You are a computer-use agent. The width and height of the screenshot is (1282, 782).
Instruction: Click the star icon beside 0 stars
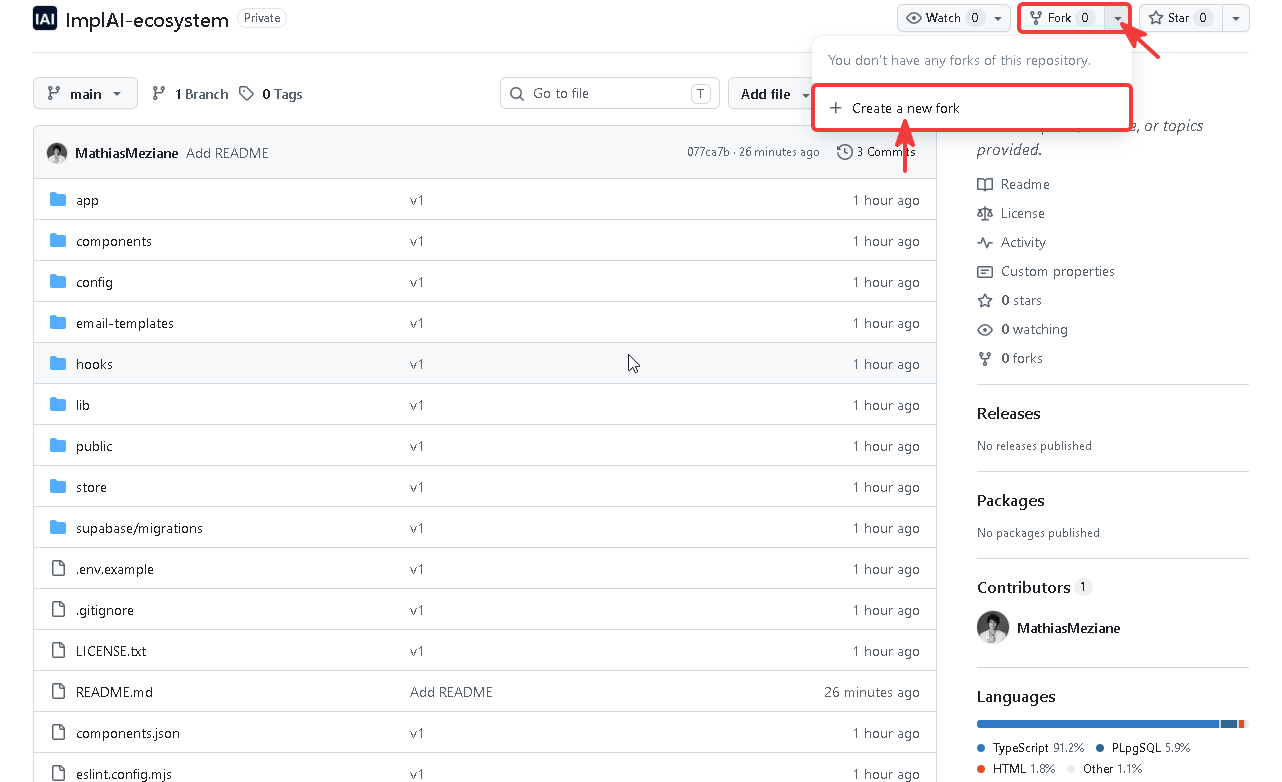(x=985, y=300)
